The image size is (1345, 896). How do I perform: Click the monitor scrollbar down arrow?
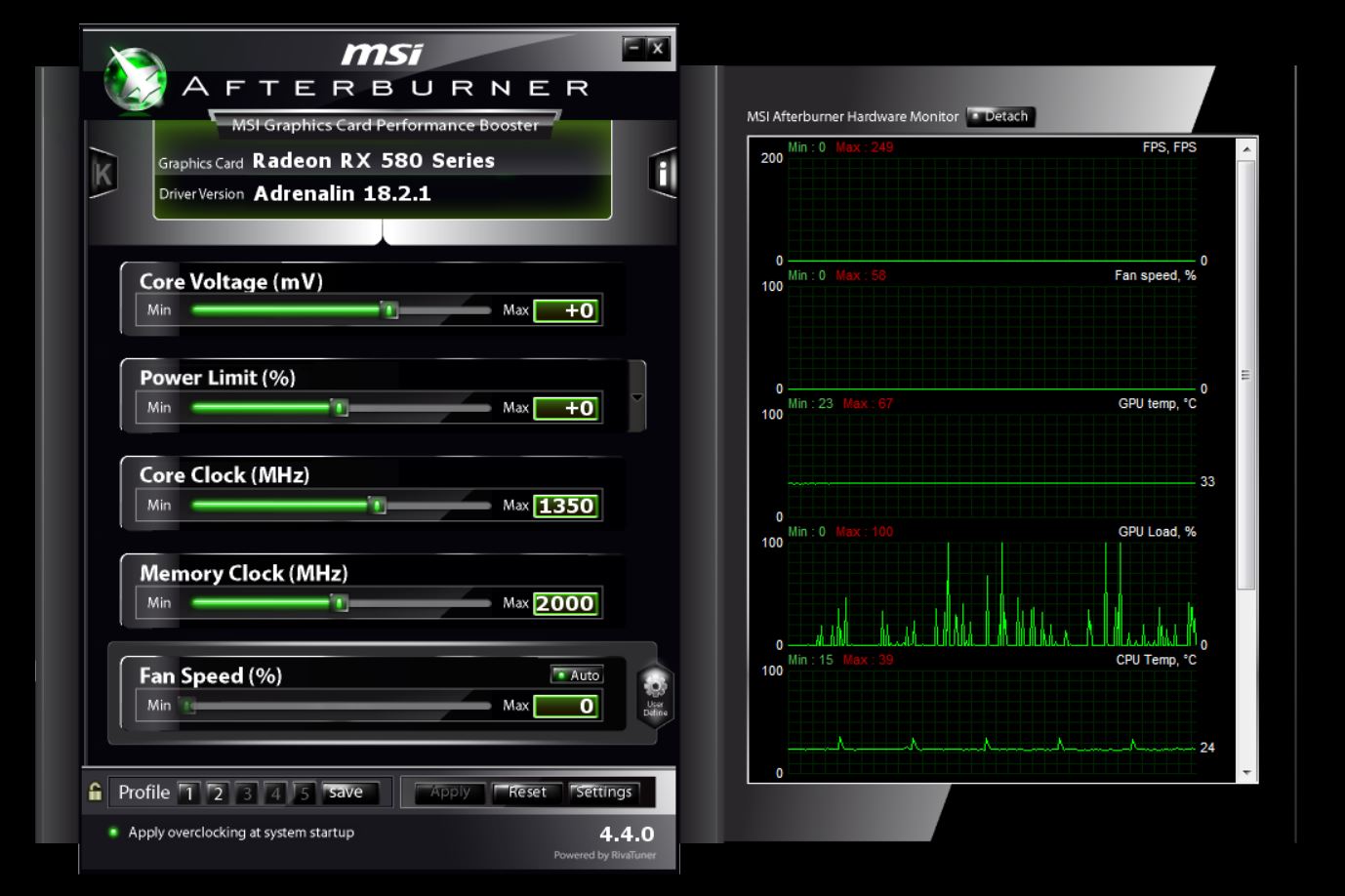coord(1245,772)
